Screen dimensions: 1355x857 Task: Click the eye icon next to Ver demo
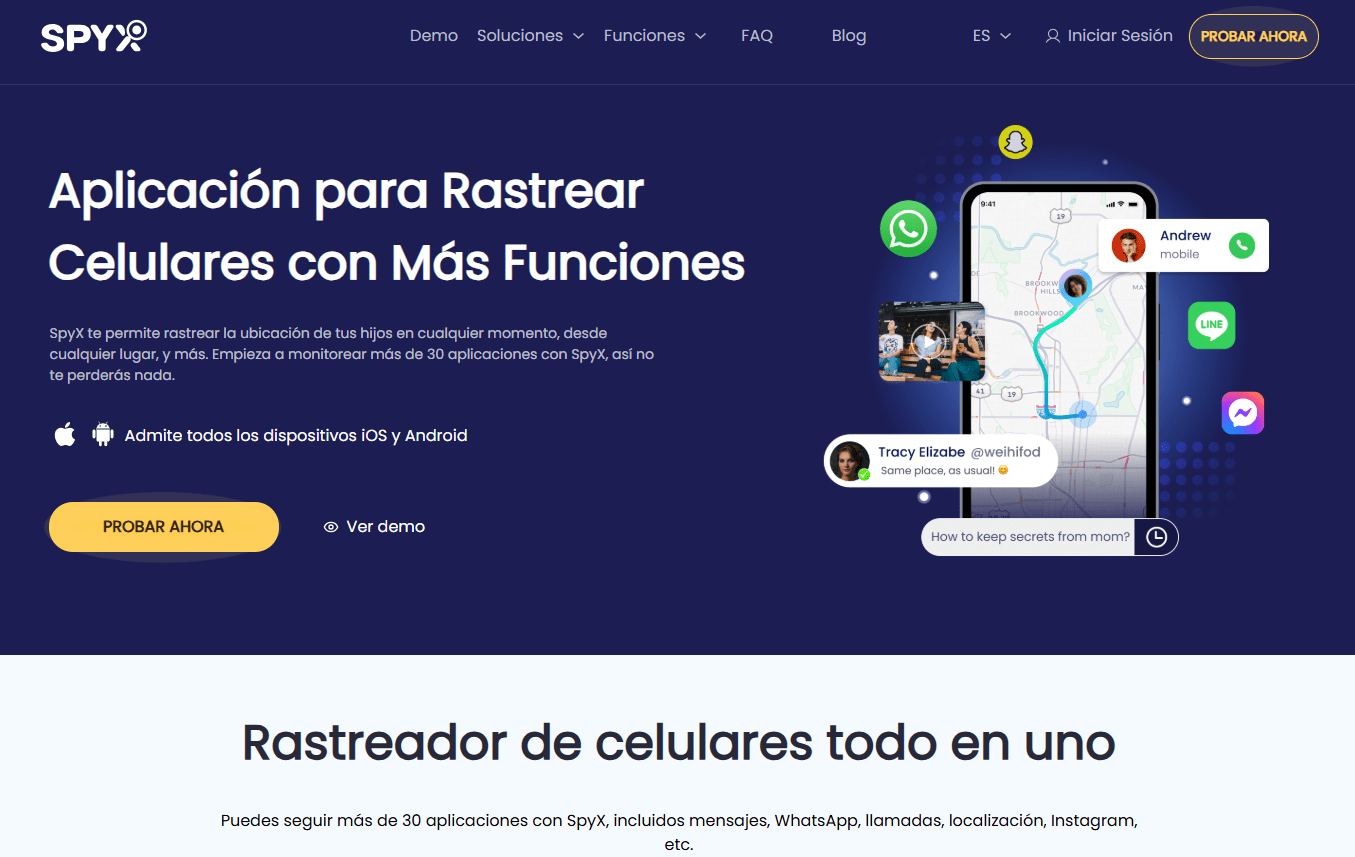click(331, 527)
